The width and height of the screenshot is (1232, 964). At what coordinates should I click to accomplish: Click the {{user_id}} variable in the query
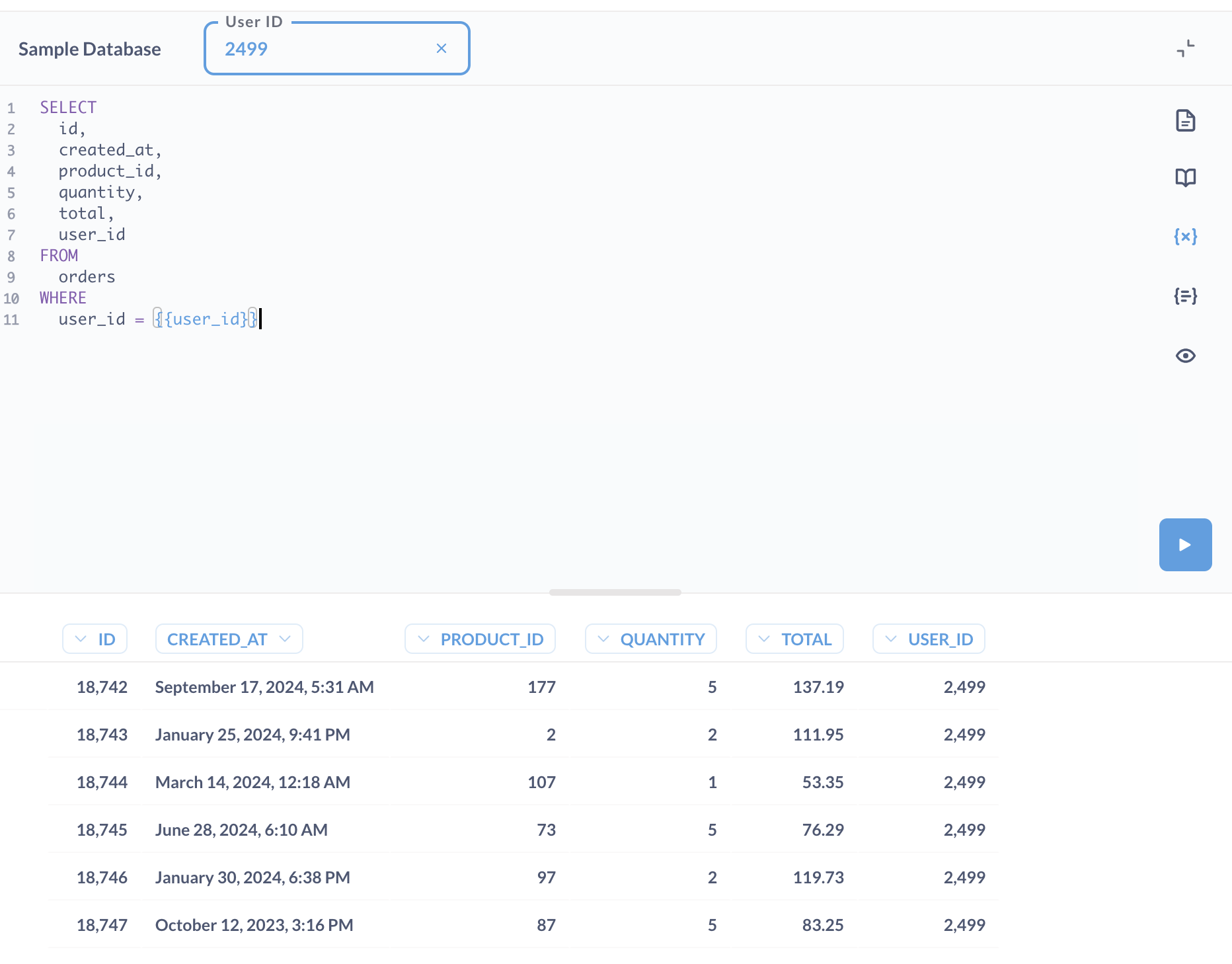(x=206, y=319)
